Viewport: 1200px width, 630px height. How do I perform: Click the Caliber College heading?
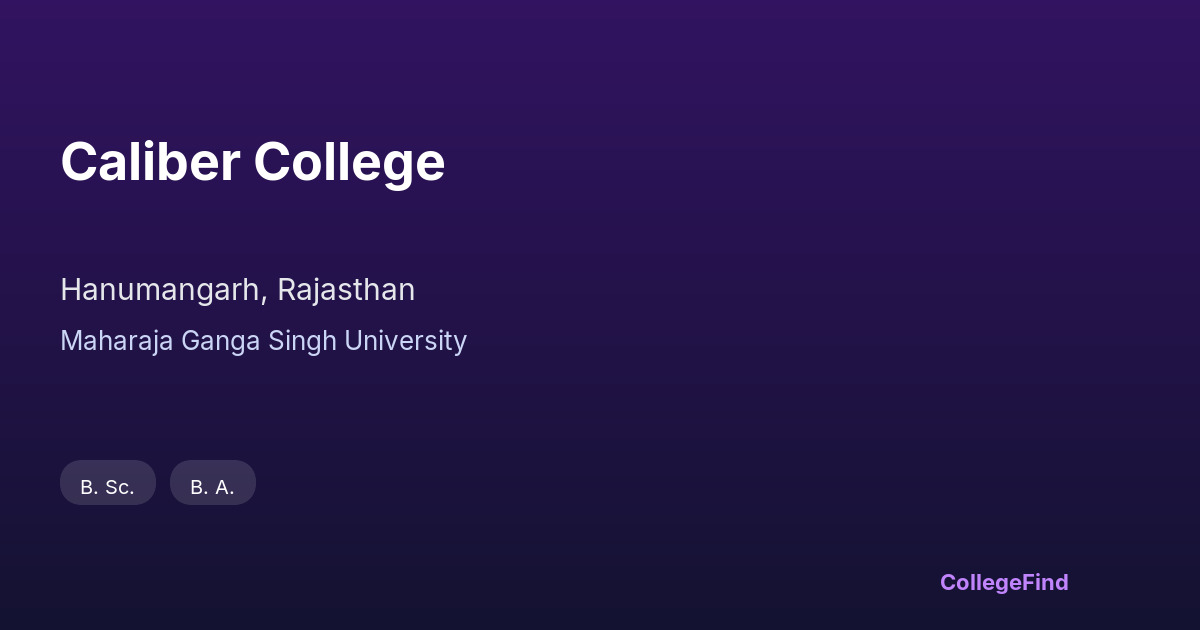click(252, 162)
